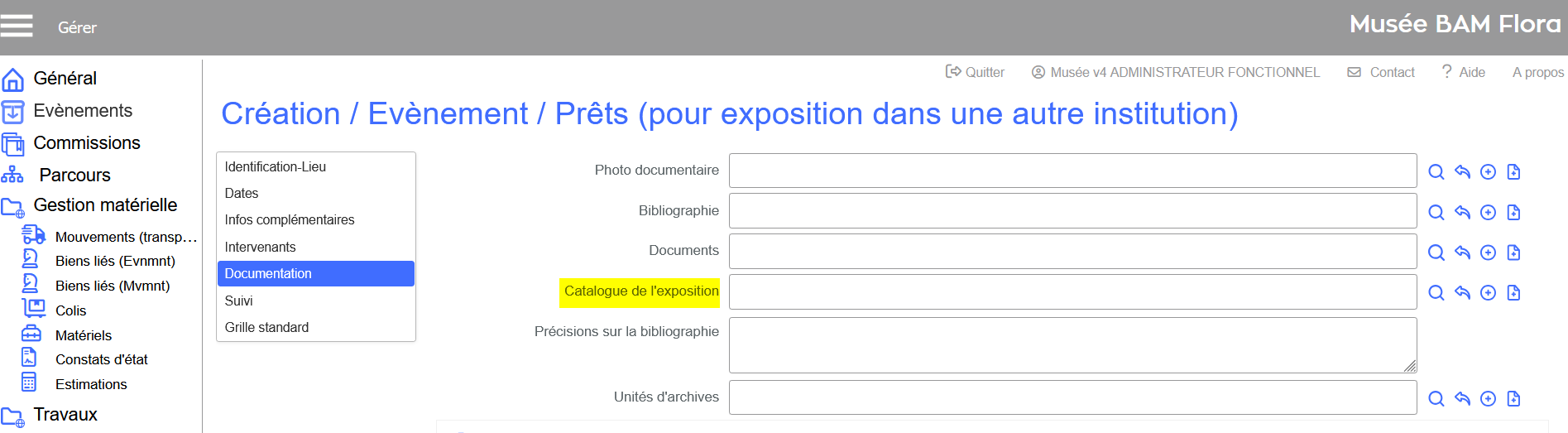Screen dimensions: 1568x433
Task: Open the Aide help link
Action: 1464,73
